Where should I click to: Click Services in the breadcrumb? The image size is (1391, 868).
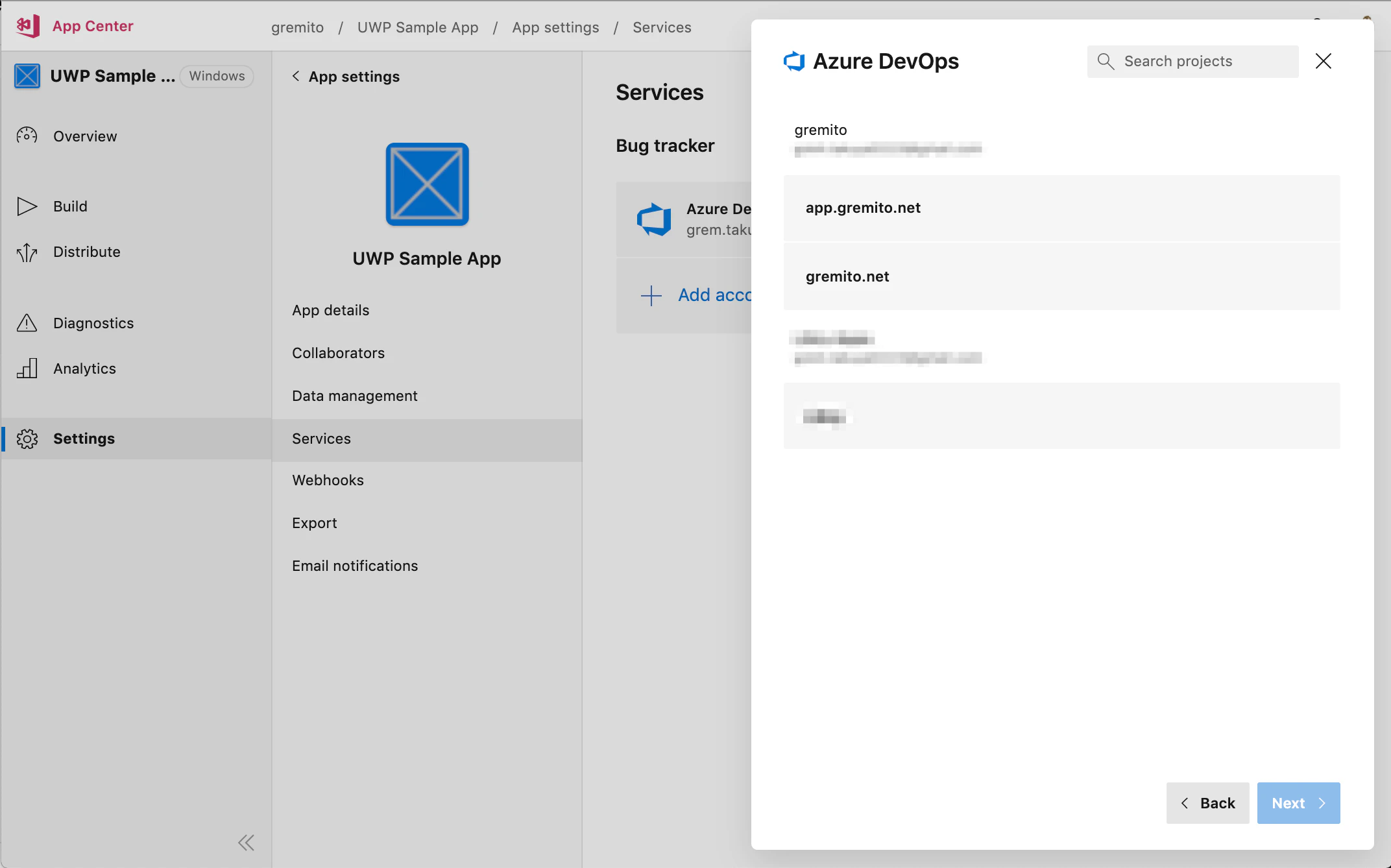click(662, 27)
